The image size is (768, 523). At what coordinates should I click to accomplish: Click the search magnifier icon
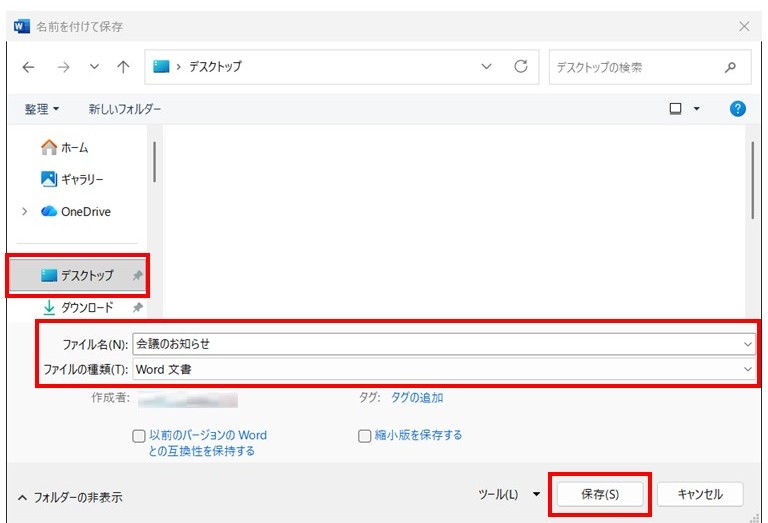point(730,67)
